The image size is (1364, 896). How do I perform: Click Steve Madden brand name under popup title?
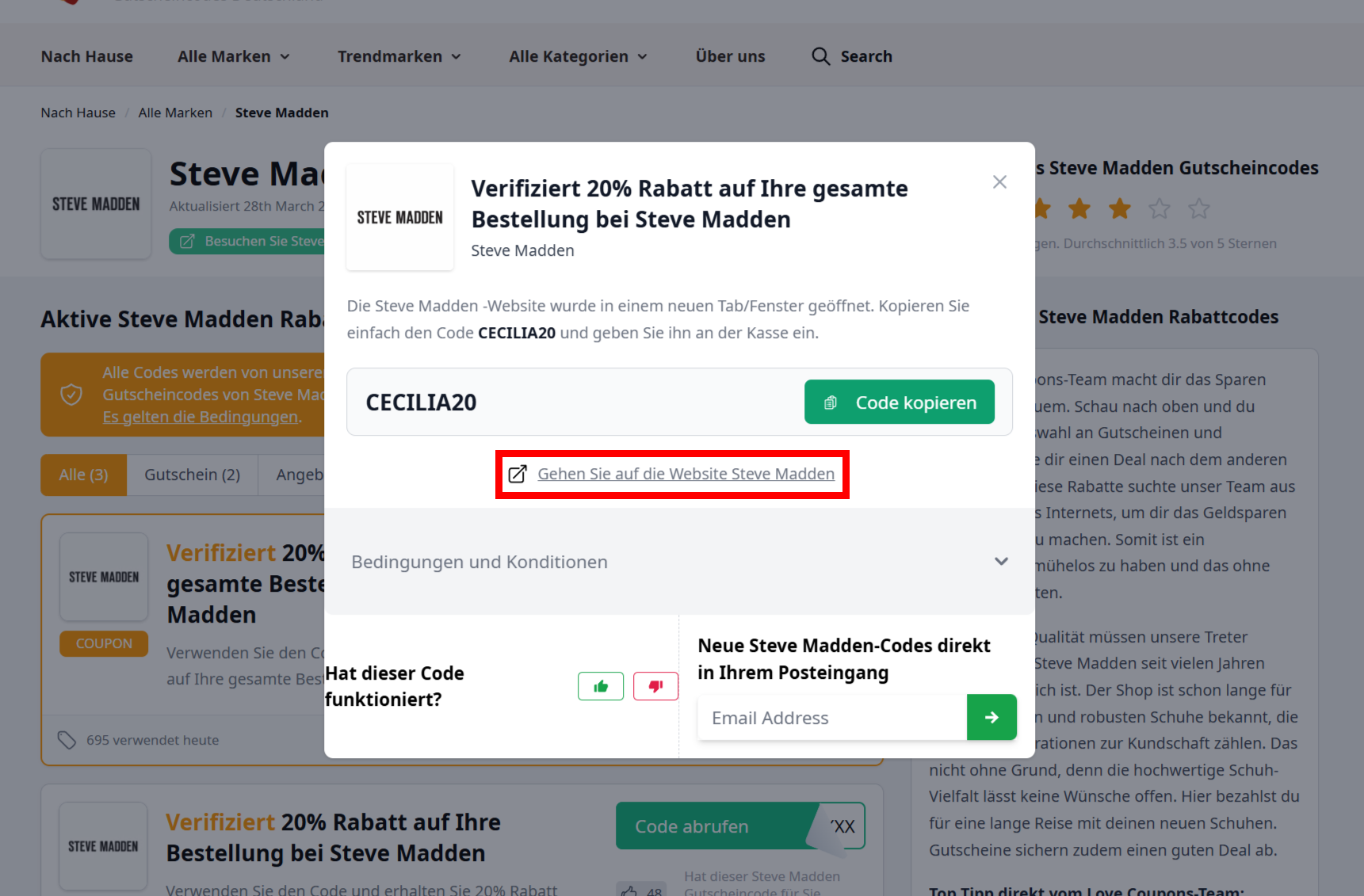522,250
